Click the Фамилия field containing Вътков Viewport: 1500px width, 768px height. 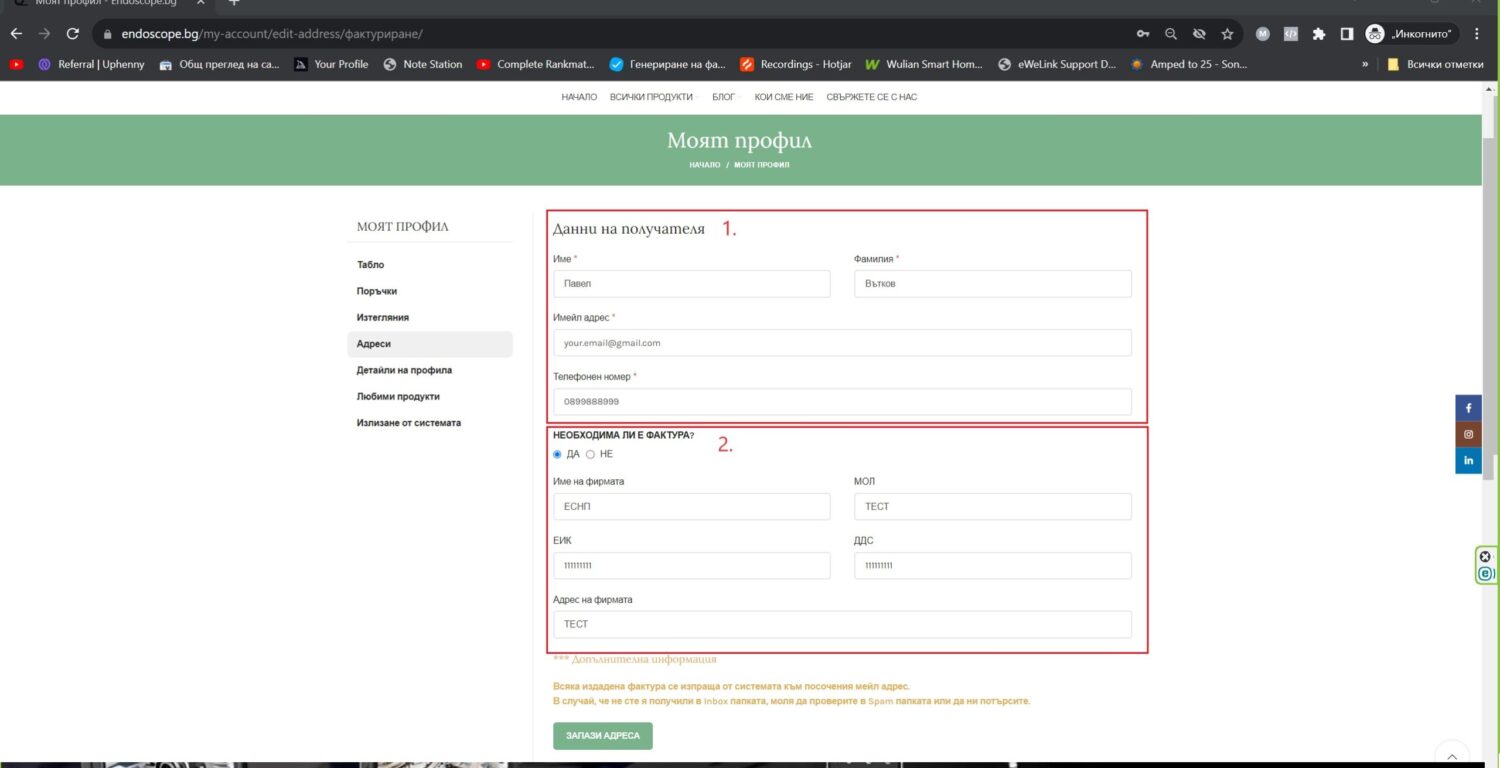coord(993,284)
